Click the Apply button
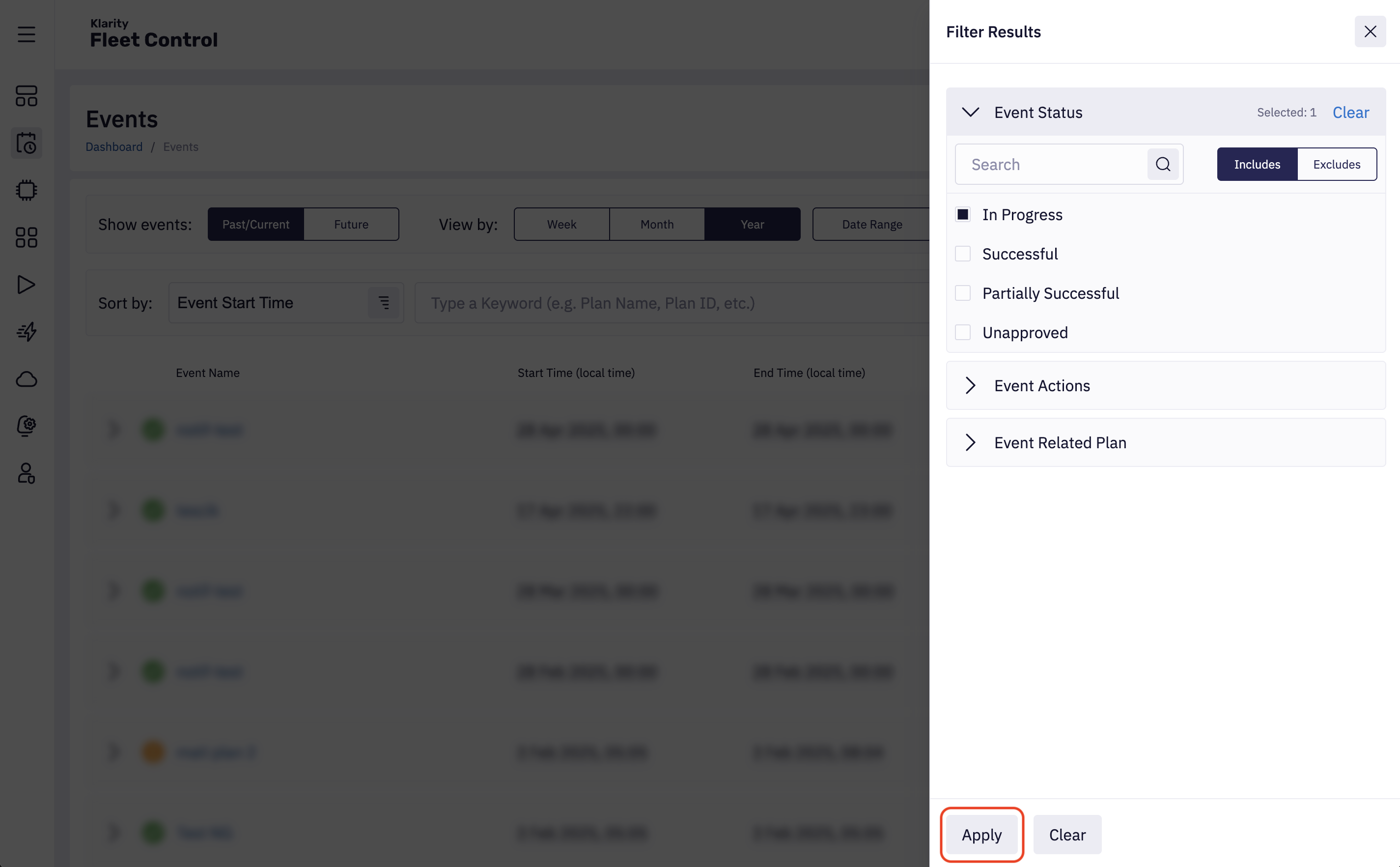Screen dimensions: 1400x867 (981, 835)
